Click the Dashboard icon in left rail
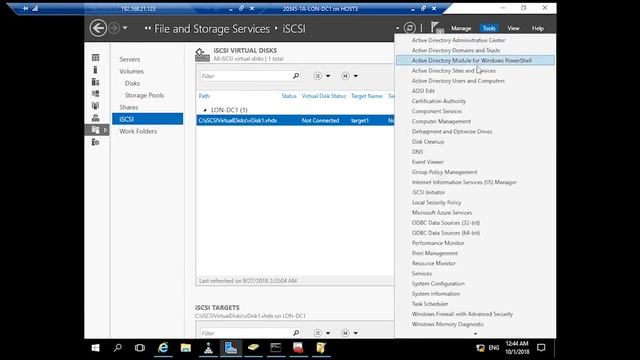This screenshot has width=640, height=360. pyautogui.click(x=96, y=58)
